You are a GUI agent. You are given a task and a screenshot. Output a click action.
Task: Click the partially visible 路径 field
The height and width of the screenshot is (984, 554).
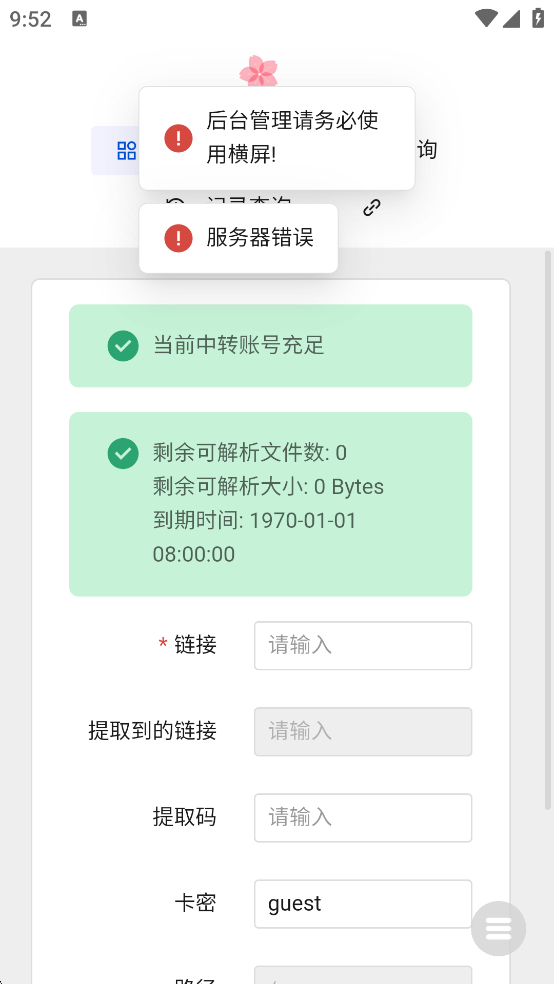(363, 975)
